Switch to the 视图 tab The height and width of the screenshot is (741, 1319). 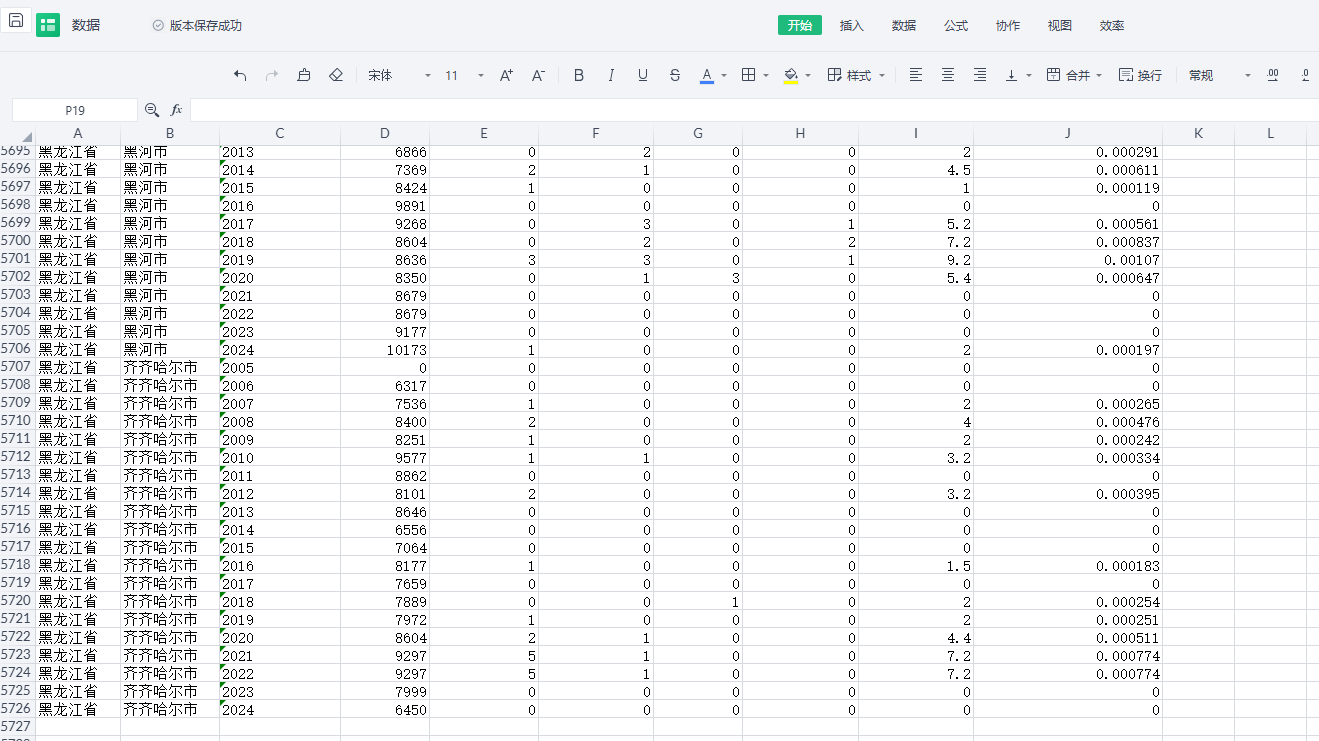pyautogui.click(x=1060, y=25)
